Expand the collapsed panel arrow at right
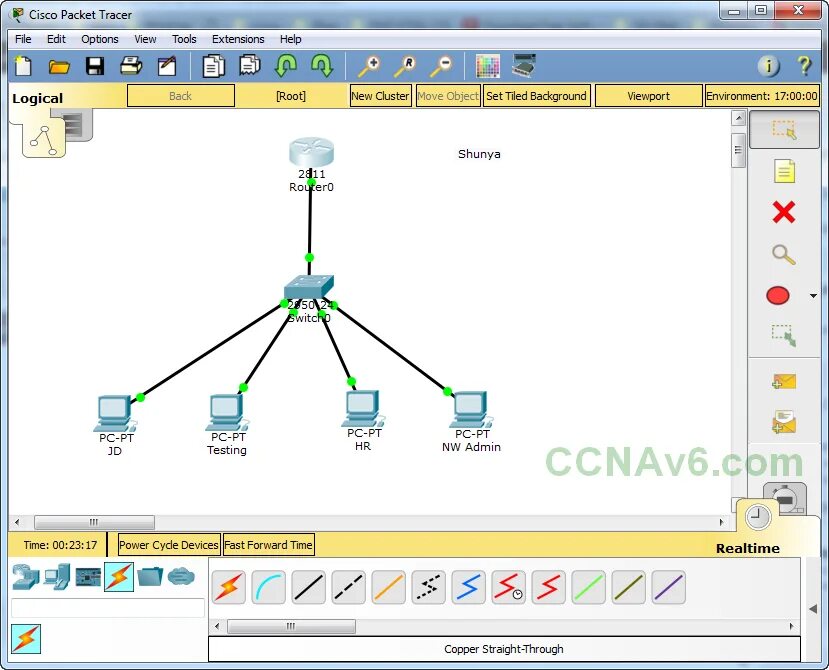Viewport: 829px width, 670px height. [813, 609]
